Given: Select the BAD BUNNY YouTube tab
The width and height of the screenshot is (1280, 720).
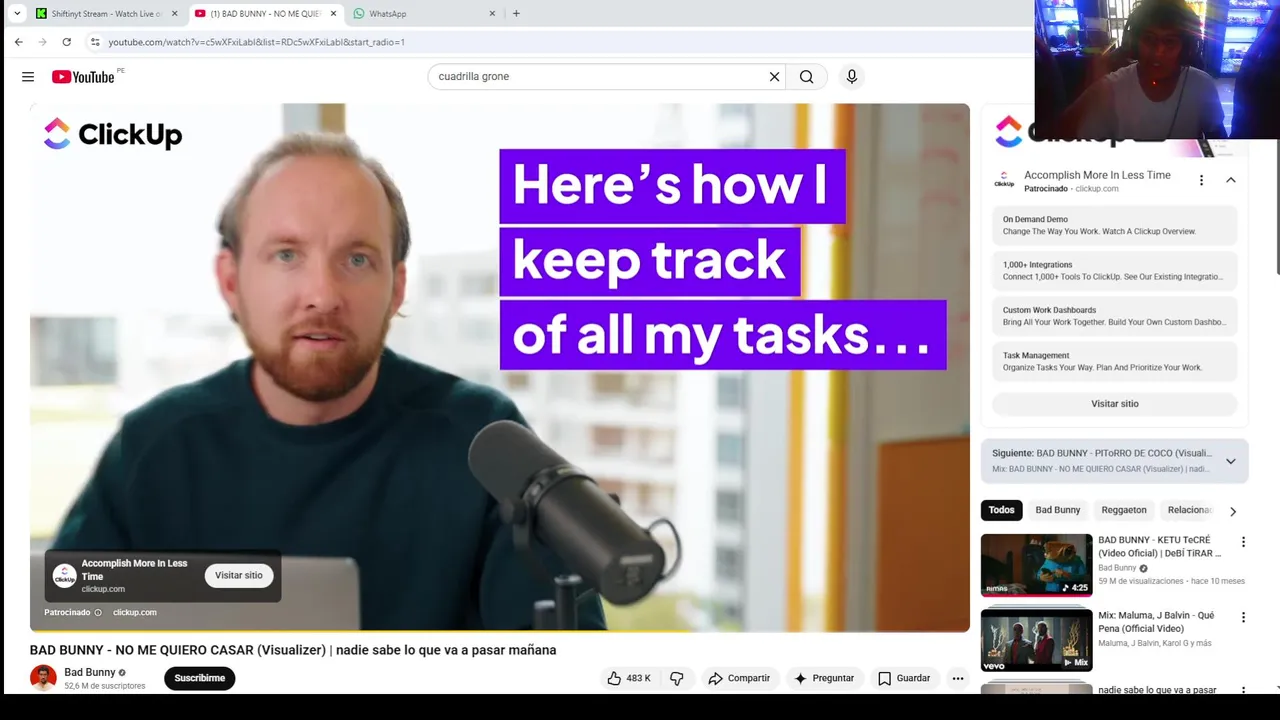Looking at the screenshot, I should point(264,14).
